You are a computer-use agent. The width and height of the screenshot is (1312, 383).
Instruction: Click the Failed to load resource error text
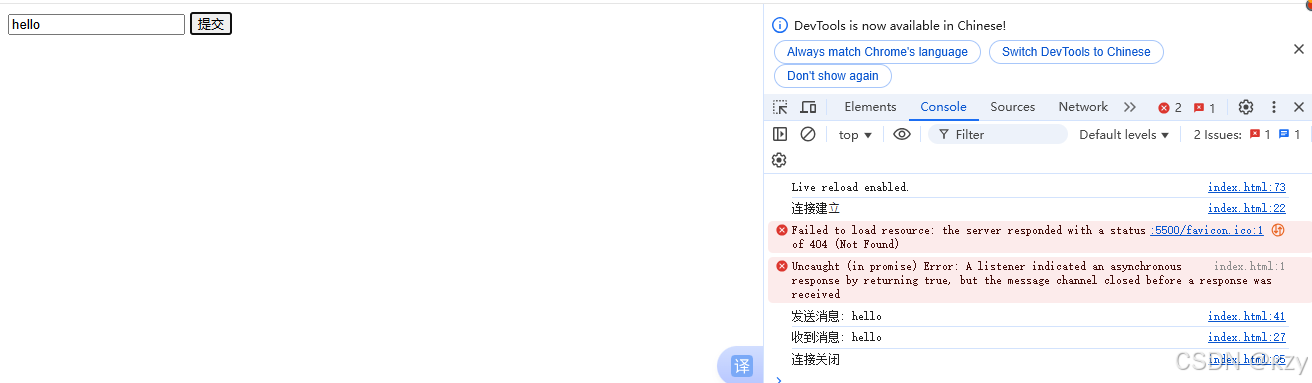pos(968,237)
